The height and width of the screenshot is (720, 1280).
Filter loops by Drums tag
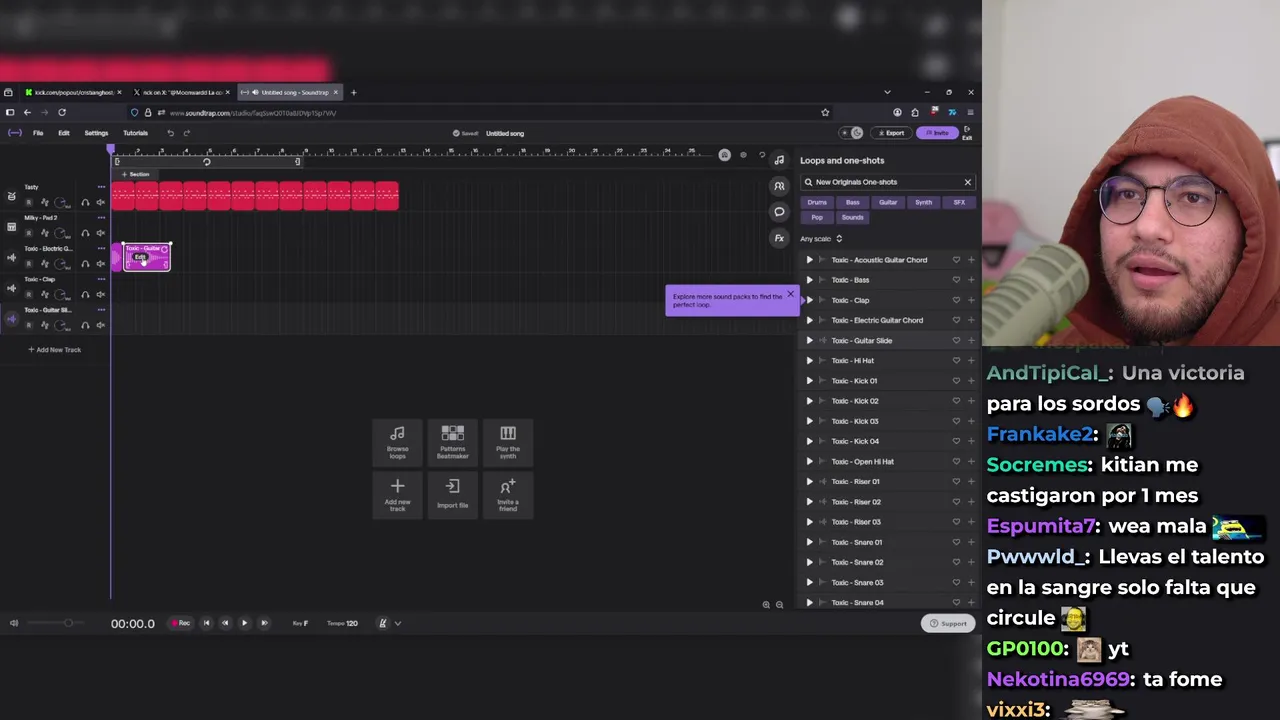pyautogui.click(x=817, y=202)
